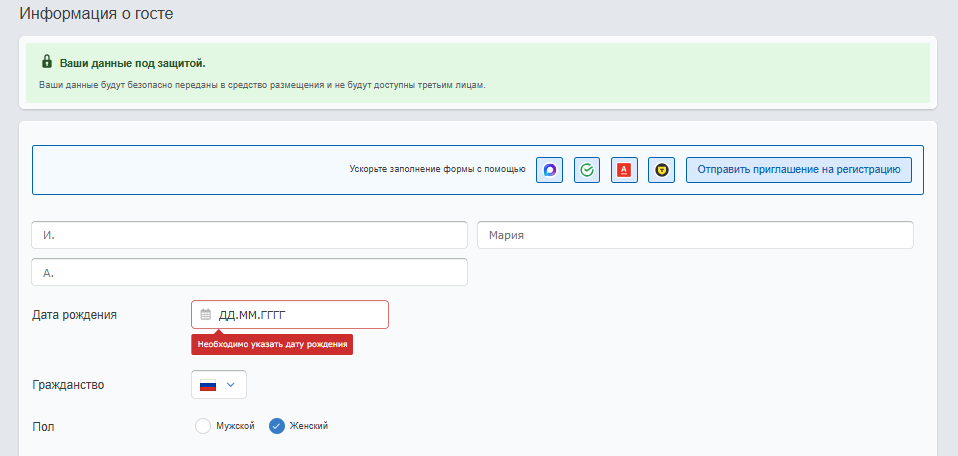Click the yellow-black T-Bank shield icon

(661, 170)
